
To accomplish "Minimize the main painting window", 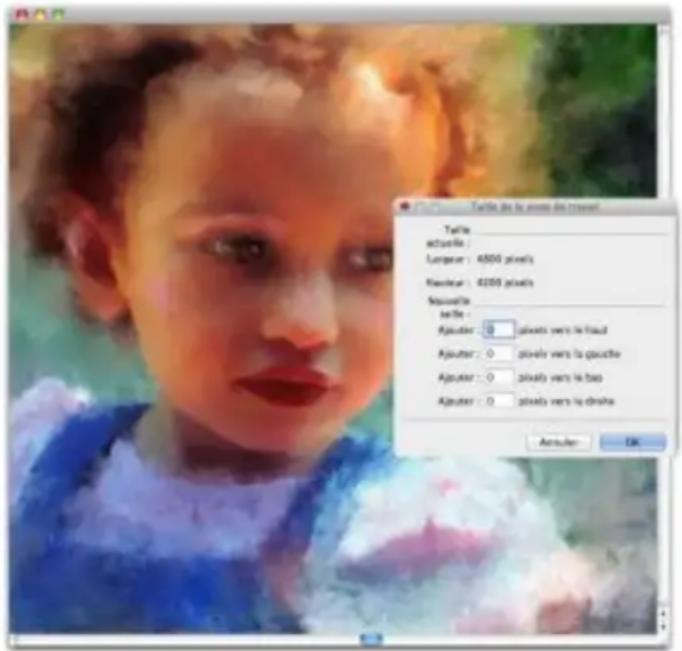I will pos(40,14).
